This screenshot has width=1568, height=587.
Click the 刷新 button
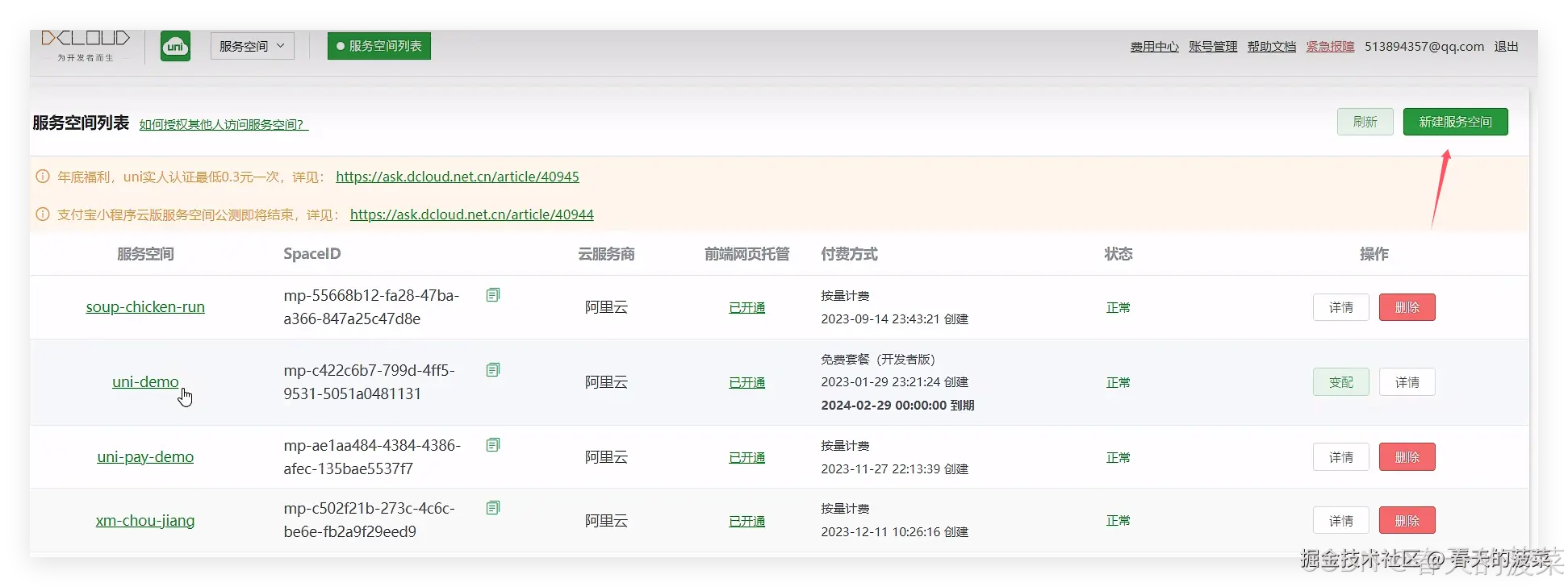[1365, 122]
